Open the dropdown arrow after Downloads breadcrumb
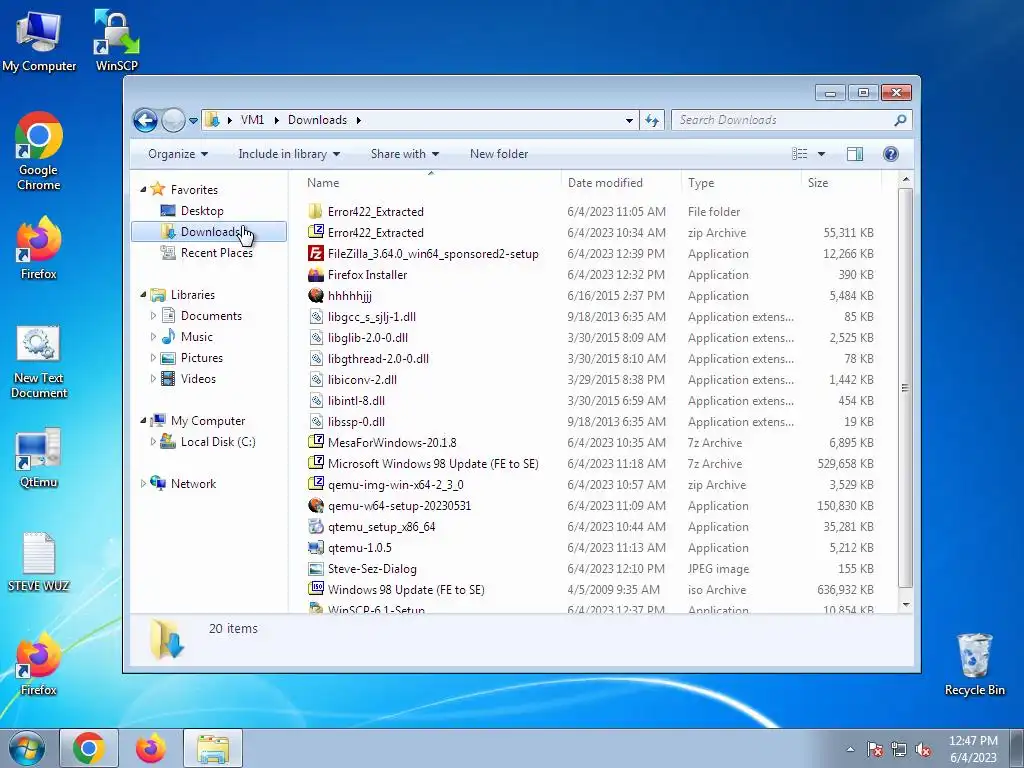 359,121
